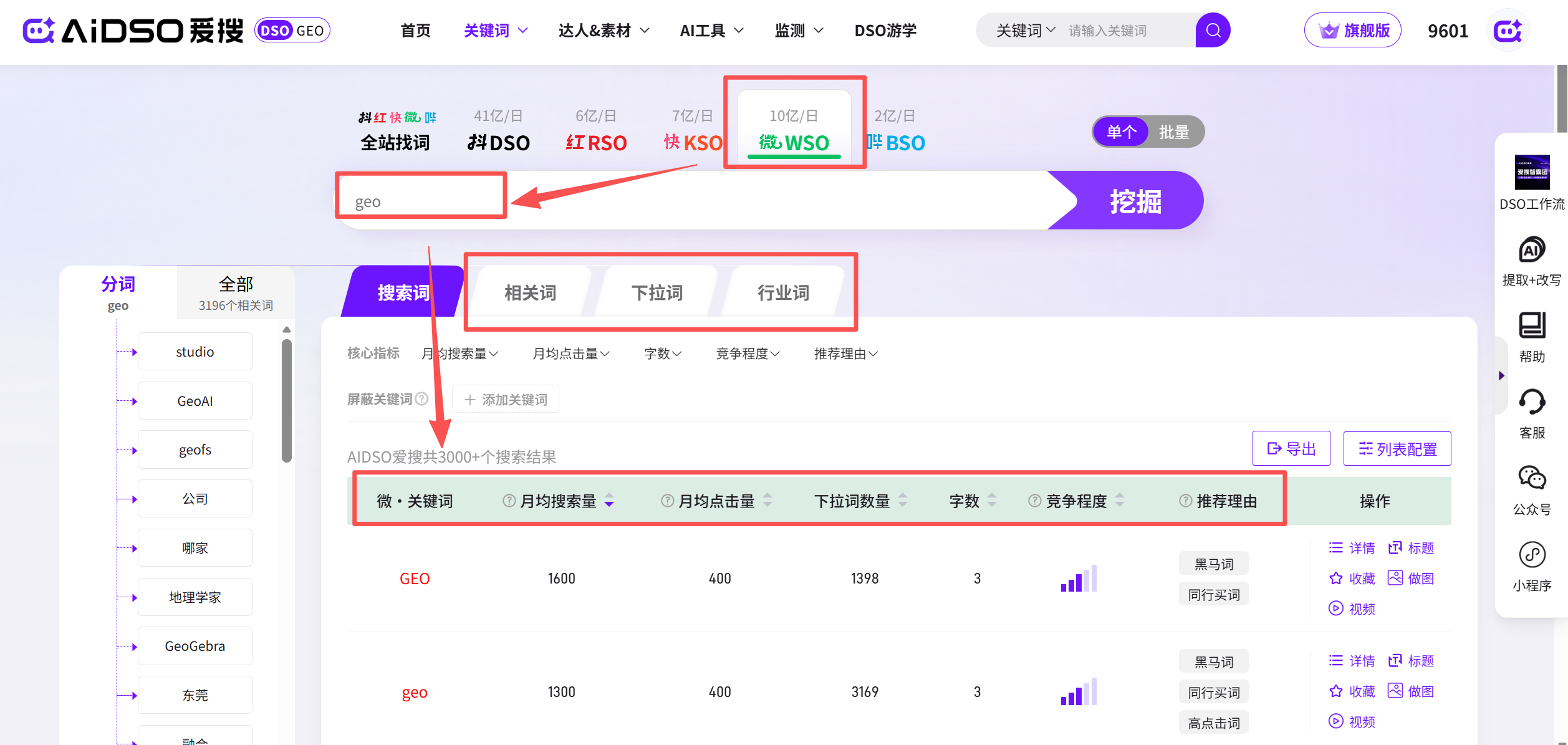Click the favorite star for the GEO row
1568x745 pixels.
coord(1335,579)
